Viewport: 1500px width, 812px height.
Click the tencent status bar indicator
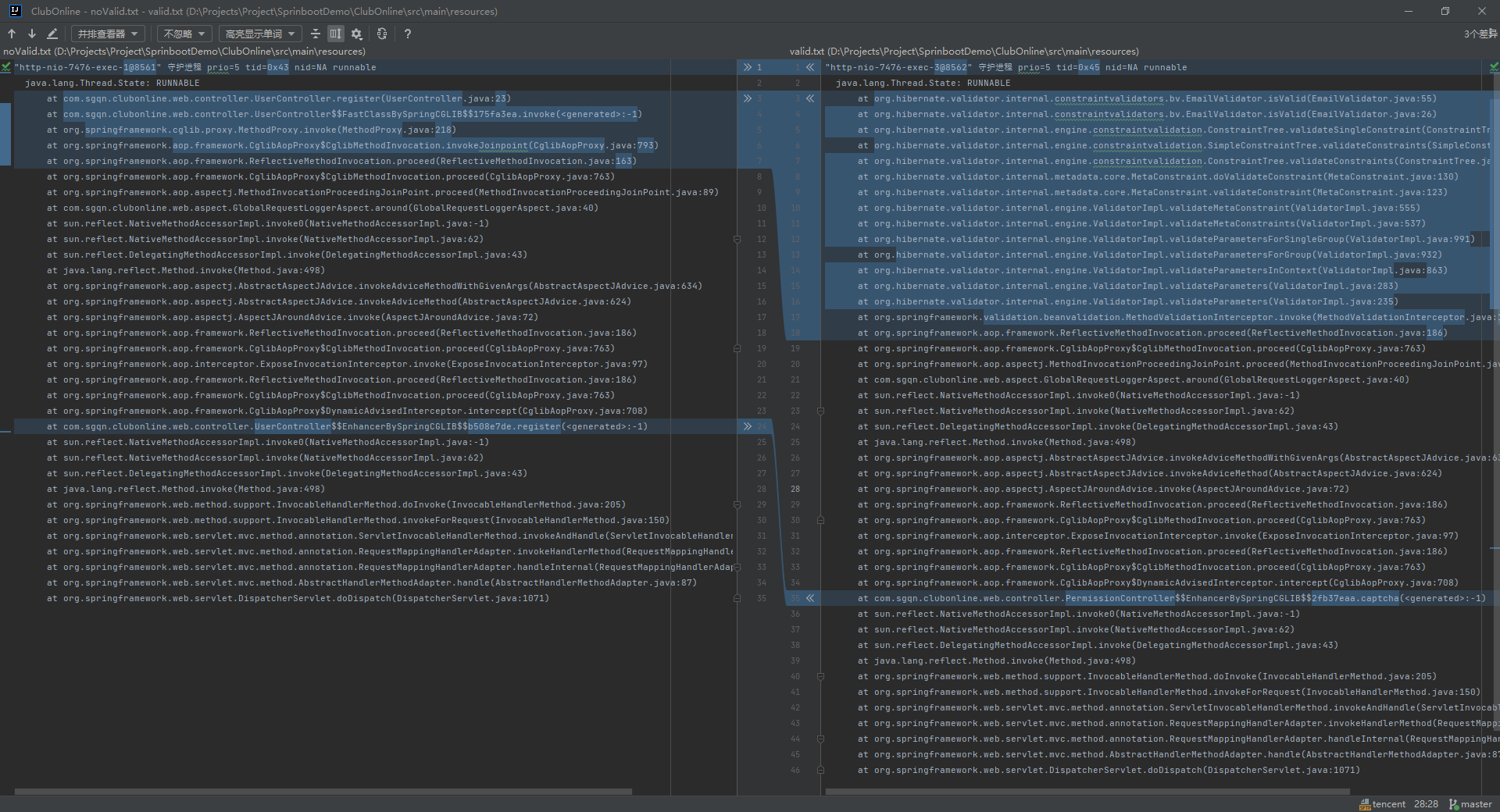(1382, 804)
